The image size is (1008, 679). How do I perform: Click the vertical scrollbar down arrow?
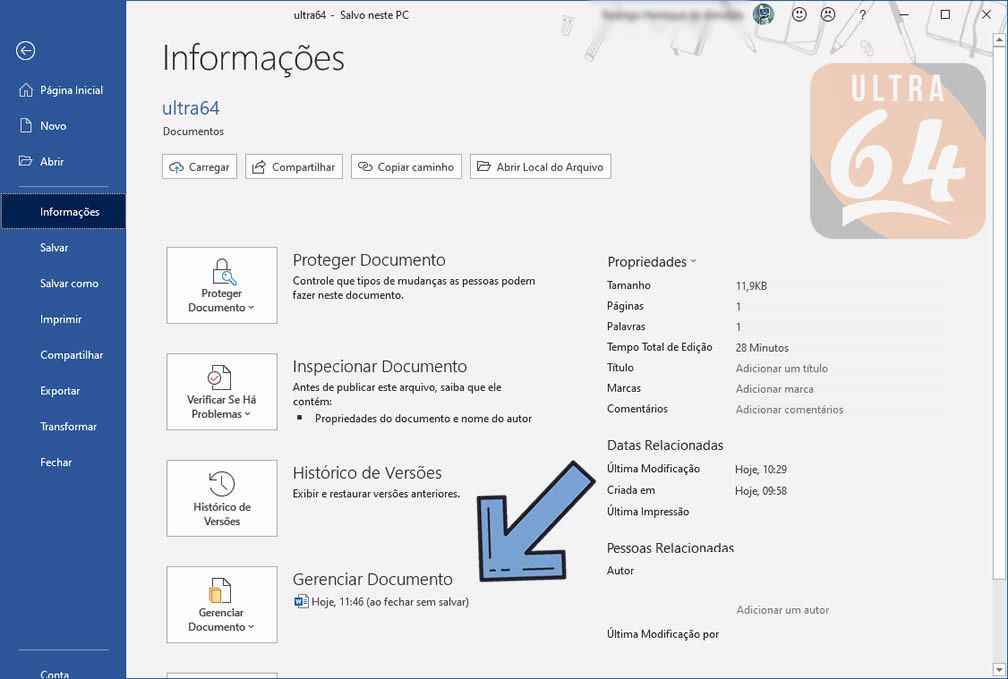coord(1000,670)
